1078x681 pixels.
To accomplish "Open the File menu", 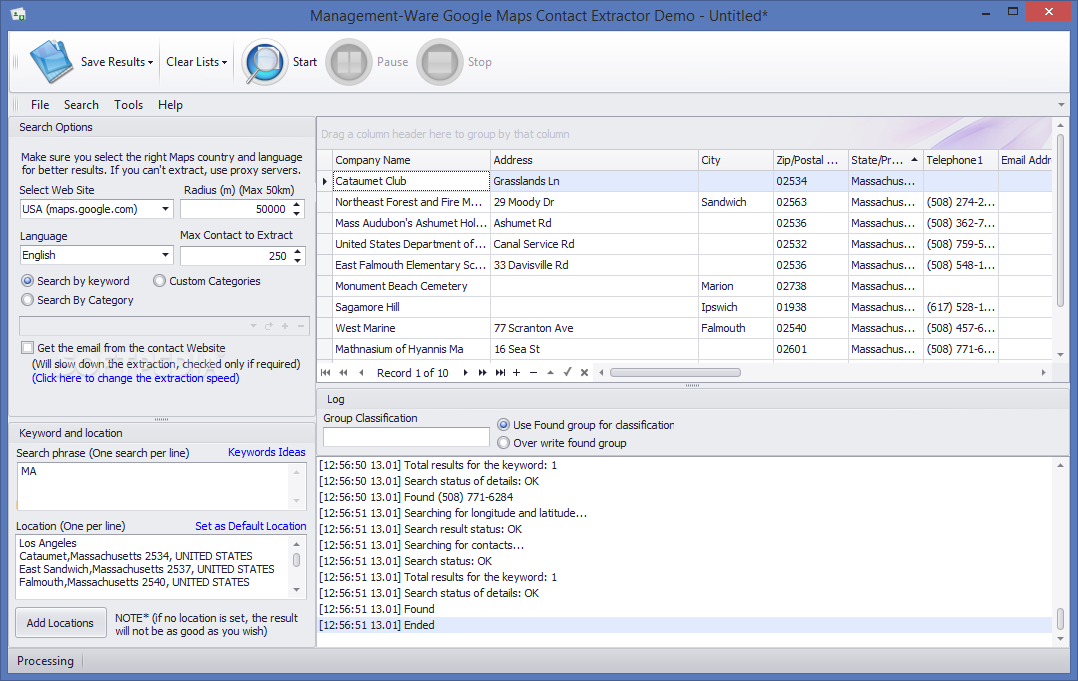I will click(x=40, y=104).
